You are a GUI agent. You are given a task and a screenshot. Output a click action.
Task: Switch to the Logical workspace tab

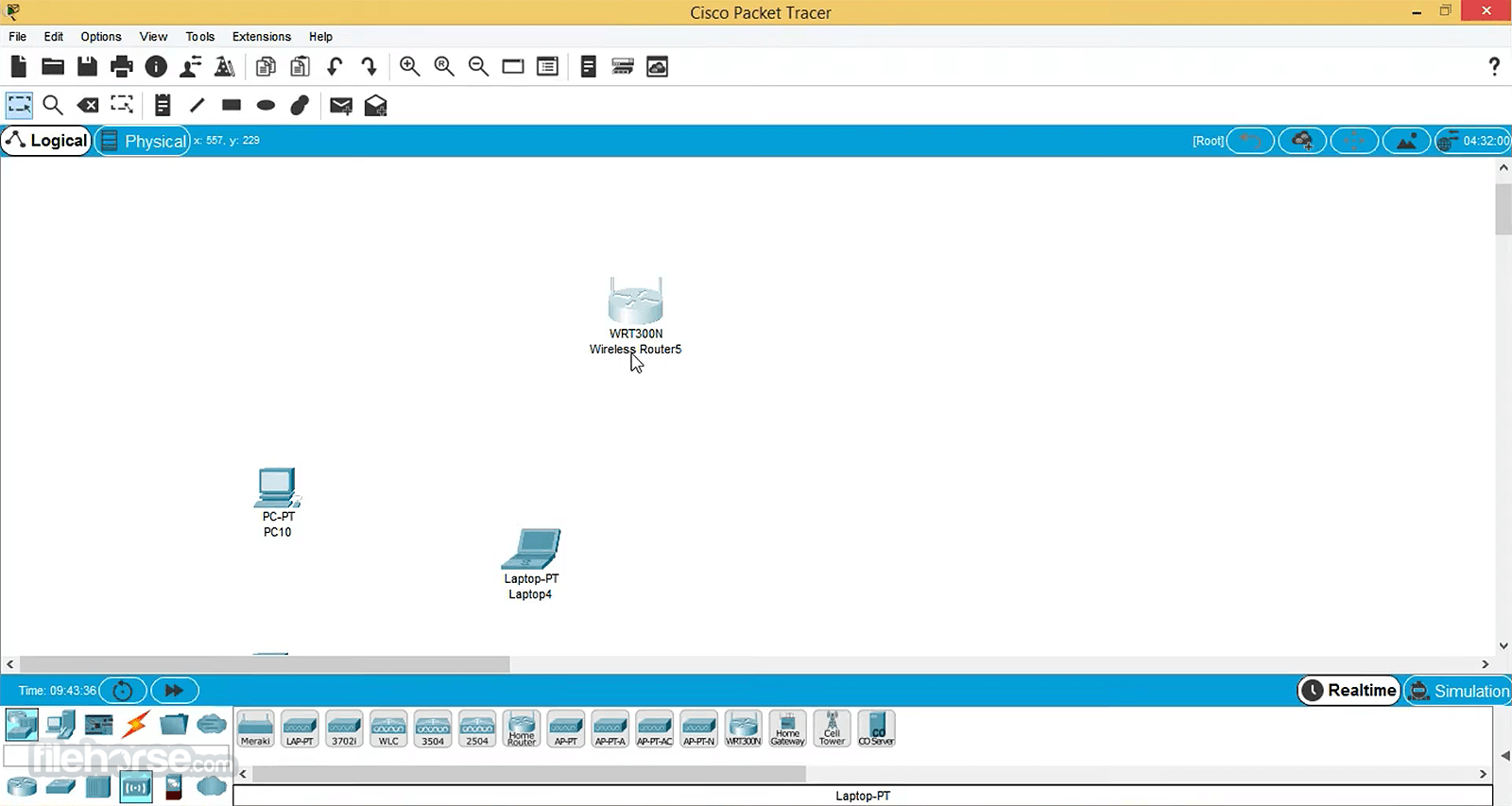tap(46, 141)
